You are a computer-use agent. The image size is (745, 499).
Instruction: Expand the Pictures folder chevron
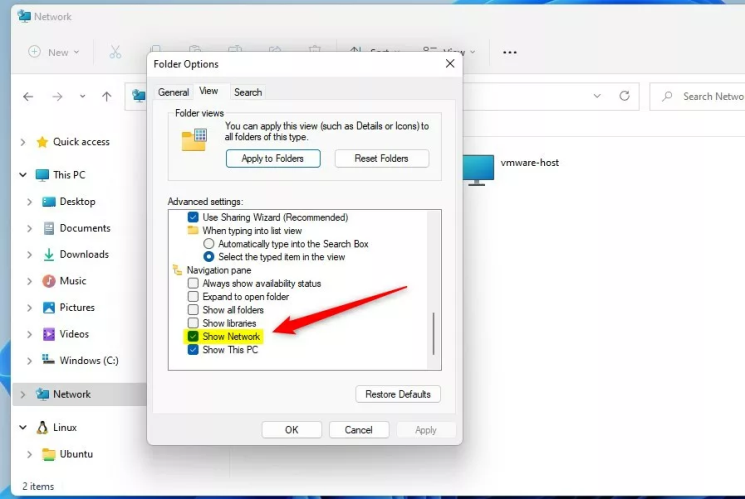click(x=29, y=308)
